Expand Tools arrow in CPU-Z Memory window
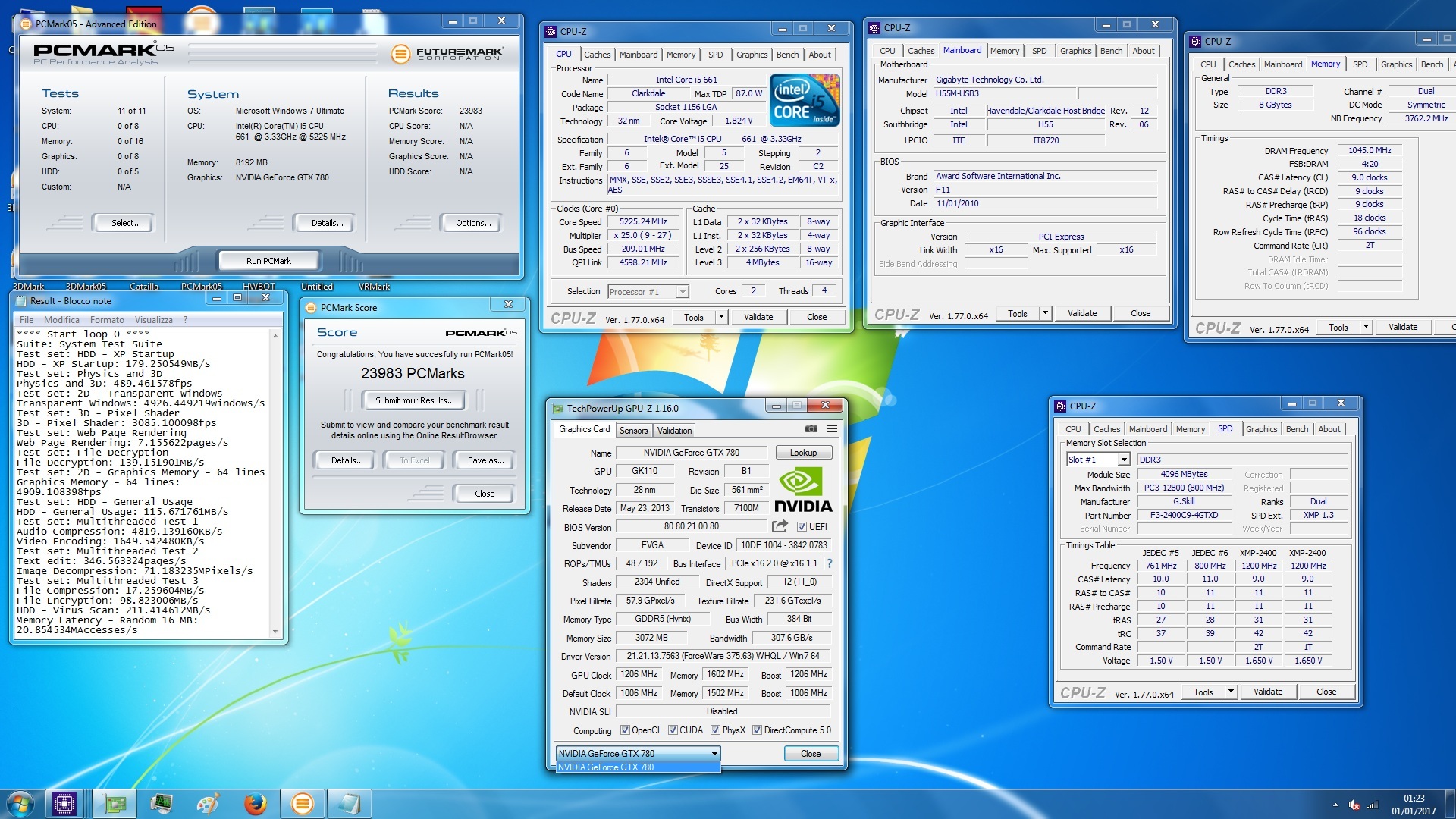The height and width of the screenshot is (819, 1456). pyautogui.click(x=1366, y=327)
